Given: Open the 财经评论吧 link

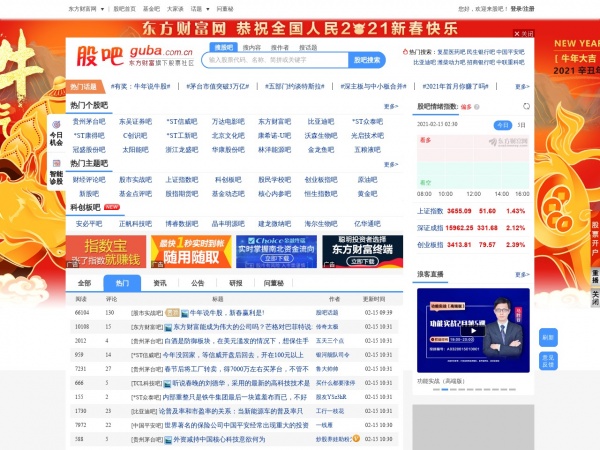Looking at the screenshot, I should click(x=89, y=180).
